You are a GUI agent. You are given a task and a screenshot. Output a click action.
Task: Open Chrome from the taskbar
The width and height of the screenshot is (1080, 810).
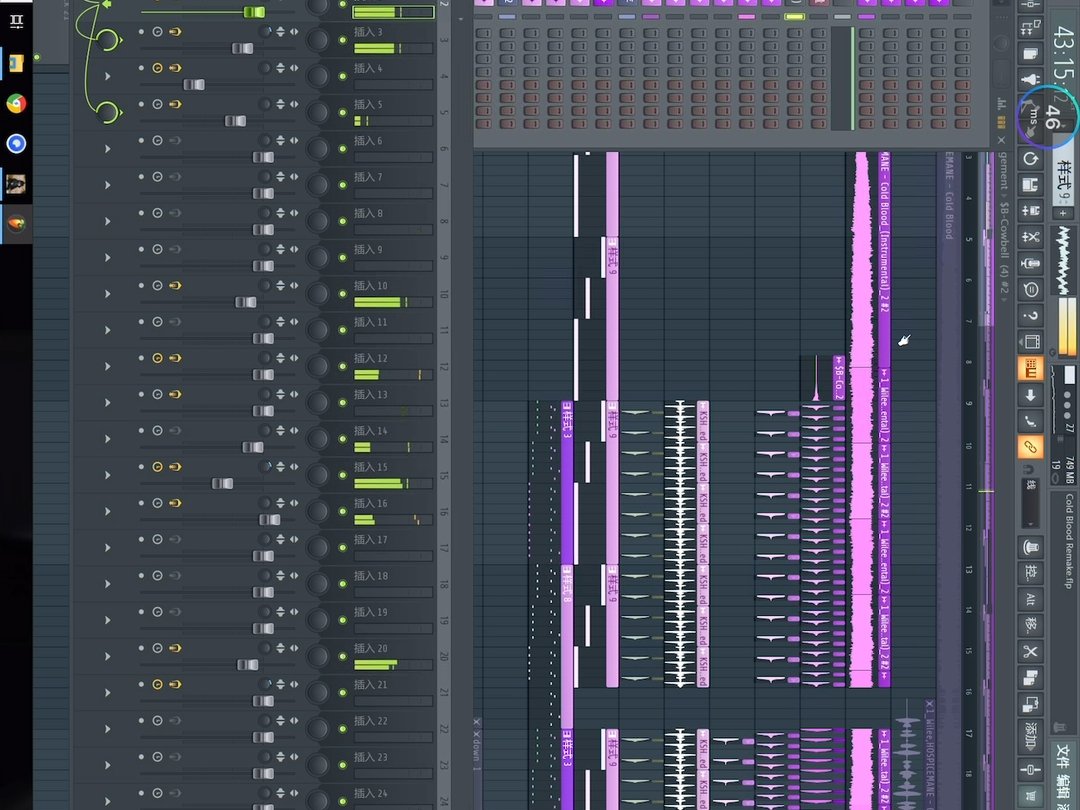pos(16,103)
